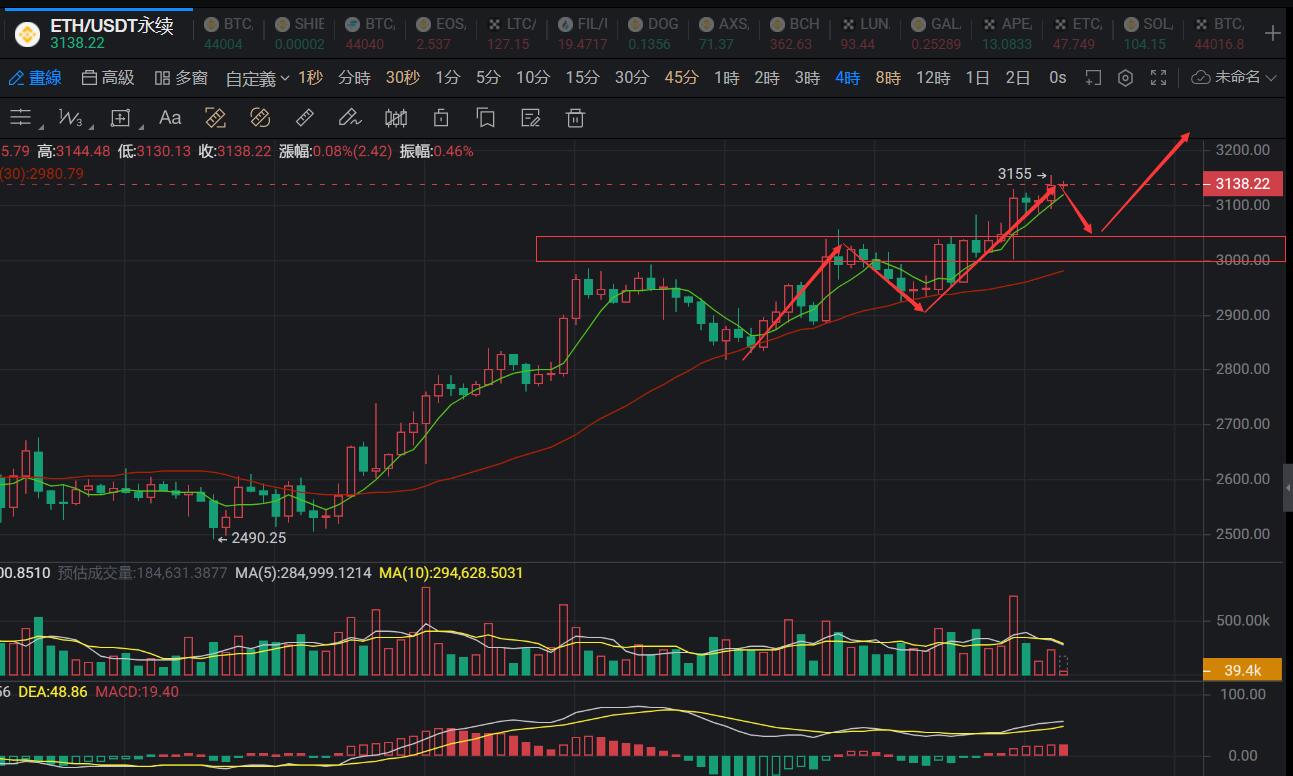Switch to the FIL symbol tab

[x=583, y=33]
